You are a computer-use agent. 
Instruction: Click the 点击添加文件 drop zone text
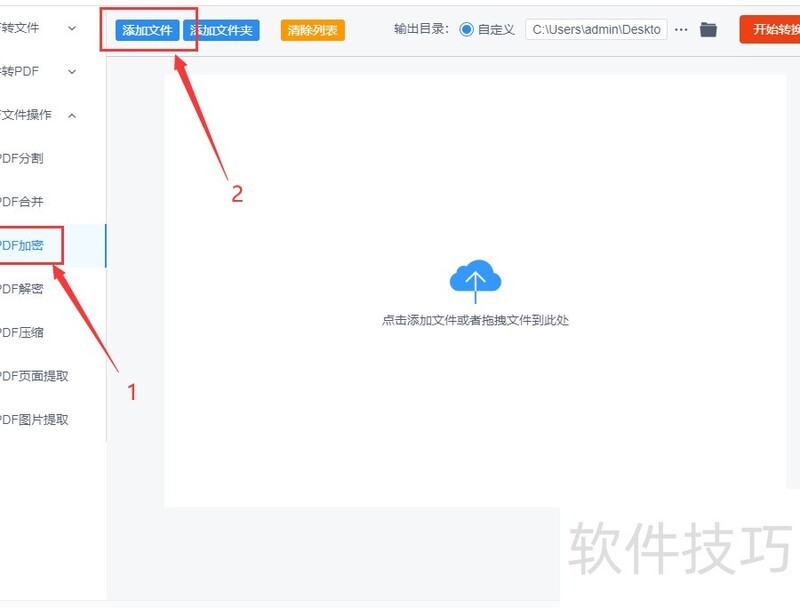tap(477, 318)
